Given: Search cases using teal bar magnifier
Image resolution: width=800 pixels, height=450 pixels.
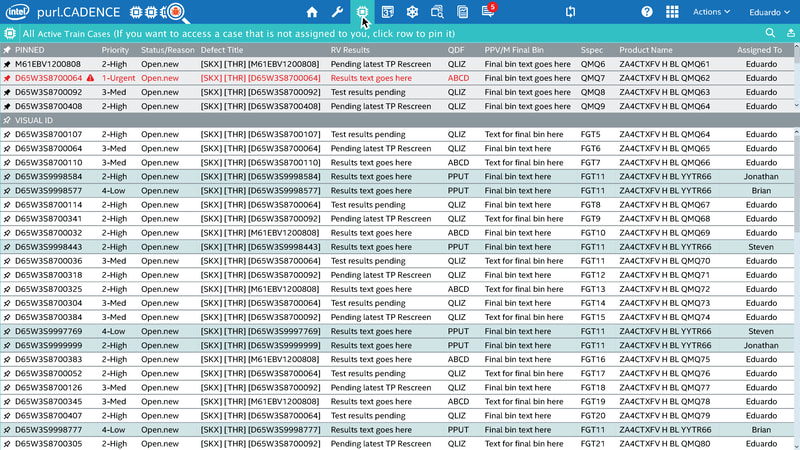Looking at the screenshot, I should (770, 33).
